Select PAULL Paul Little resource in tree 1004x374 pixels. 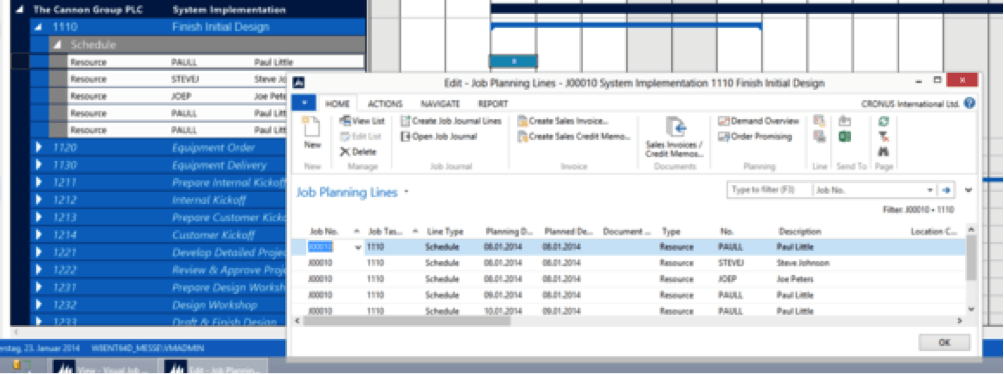point(216,62)
